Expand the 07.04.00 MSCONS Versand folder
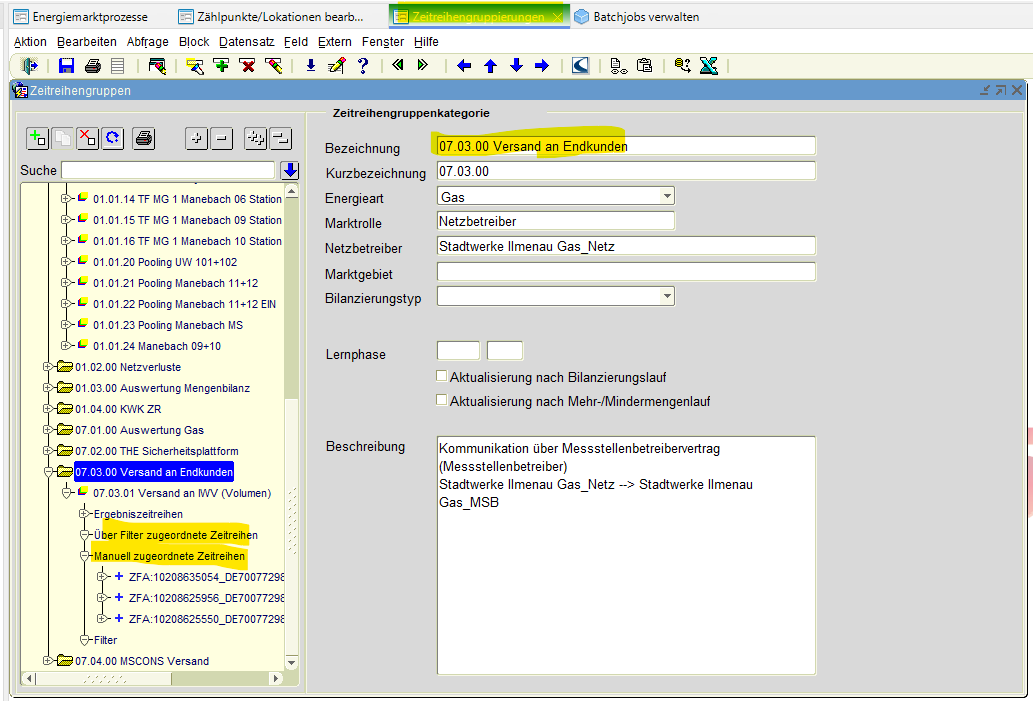Viewport: 1033px width, 701px height. coord(48,660)
